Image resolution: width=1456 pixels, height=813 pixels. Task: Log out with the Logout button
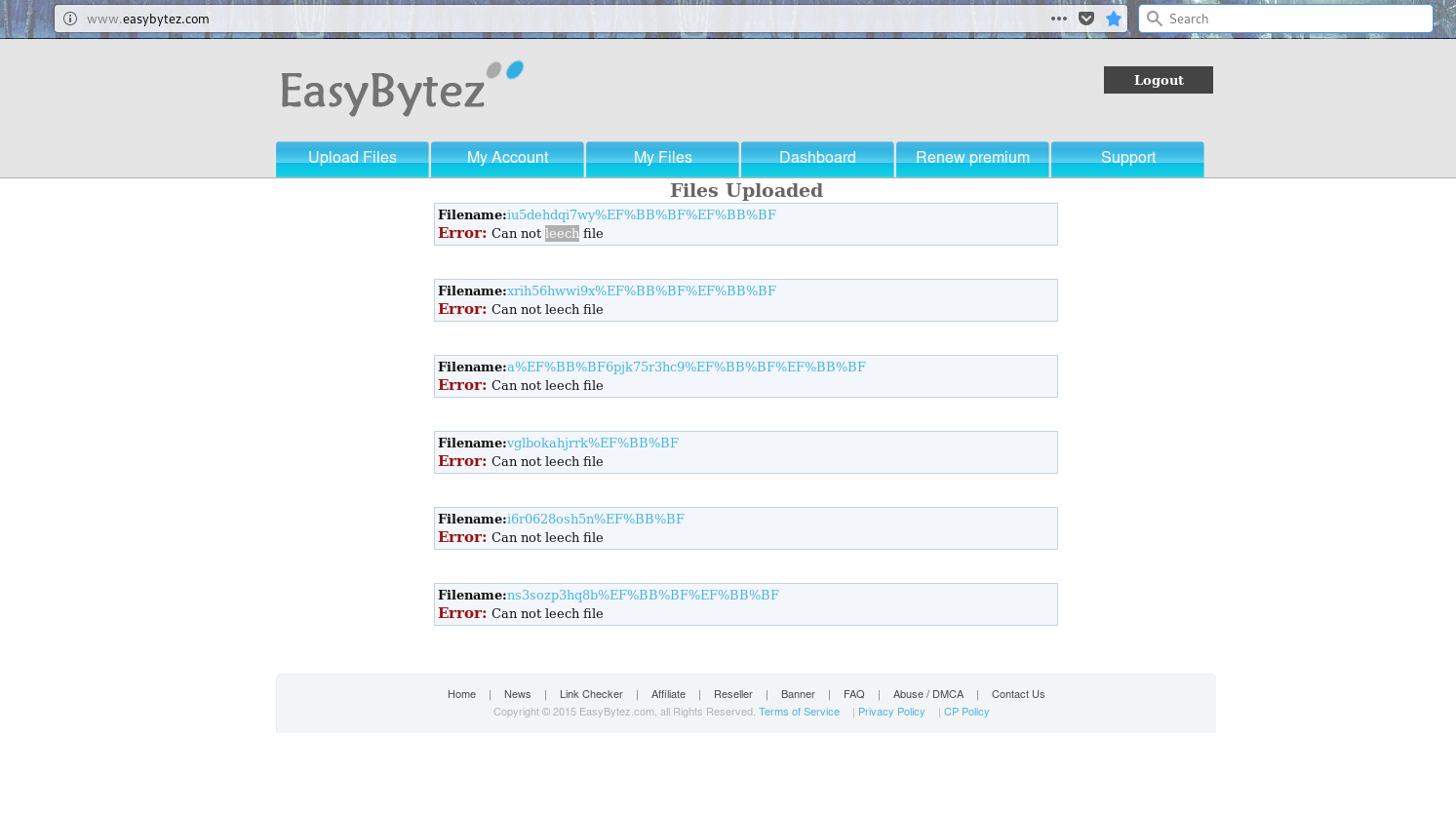point(1159,80)
